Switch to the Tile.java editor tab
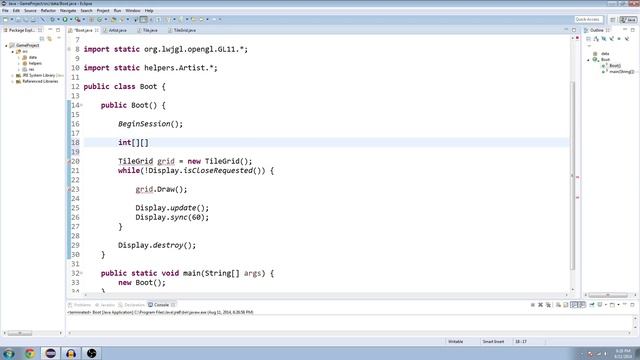Screen dimensions: 640x360 (x=149, y=30)
